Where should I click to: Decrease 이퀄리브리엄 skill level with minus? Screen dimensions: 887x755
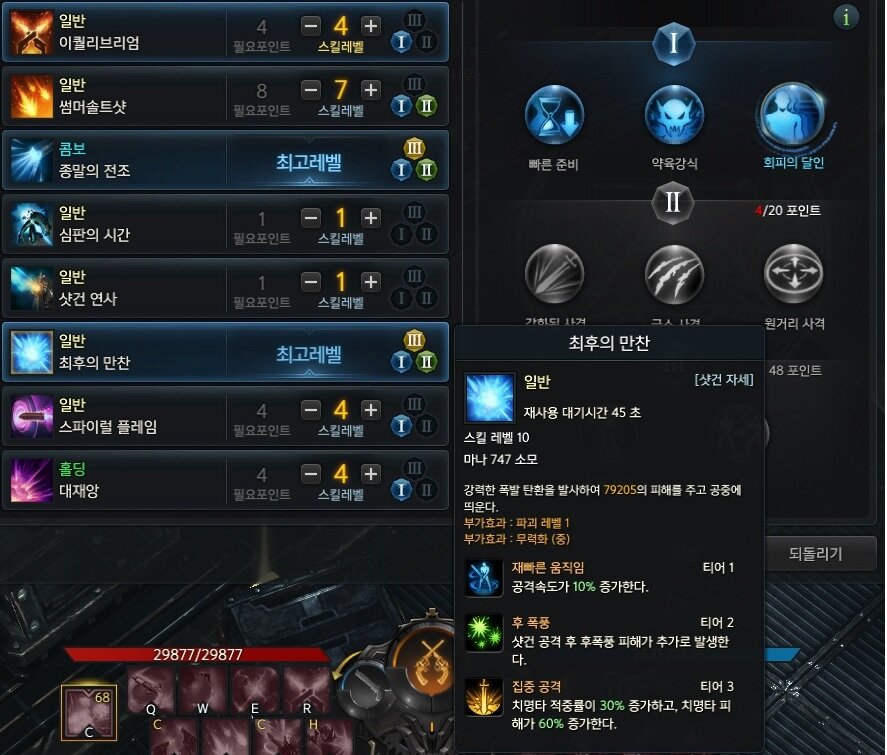[311, 25]
